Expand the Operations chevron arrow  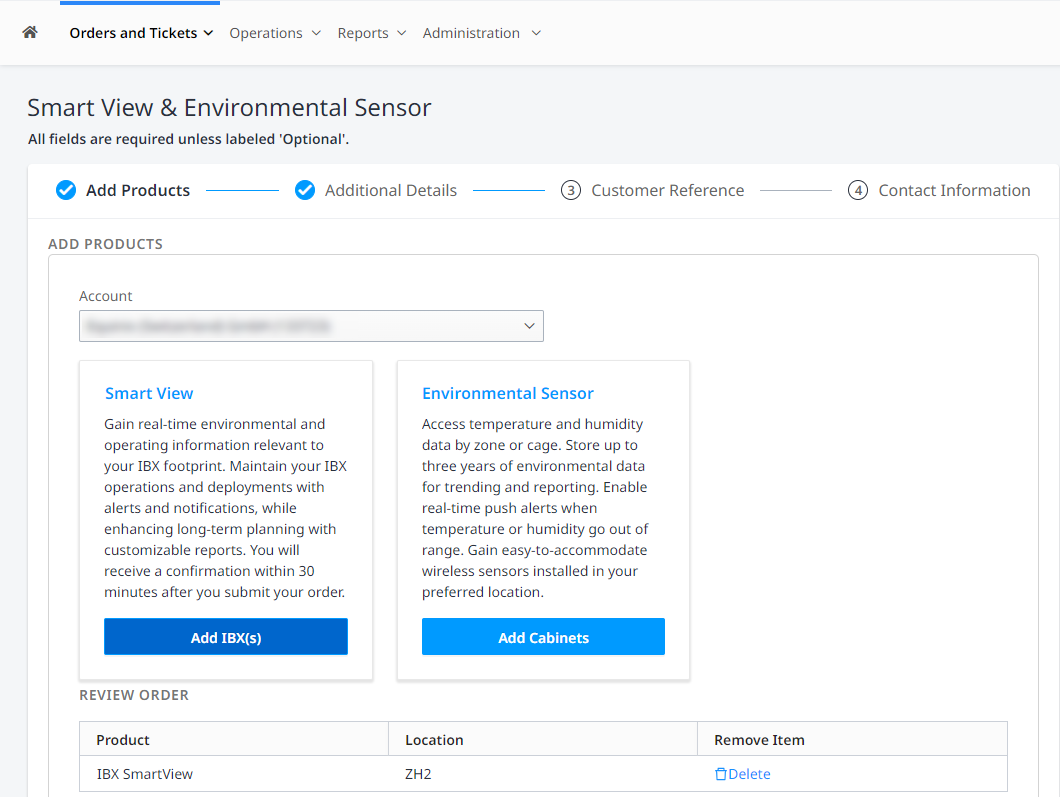pos(316,33)
